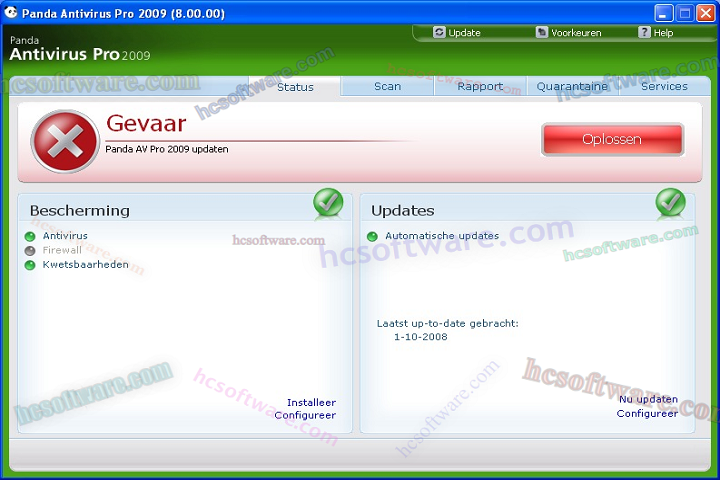Click the Update refresh icon in top bar
The image size is (720, 480).
439,32
